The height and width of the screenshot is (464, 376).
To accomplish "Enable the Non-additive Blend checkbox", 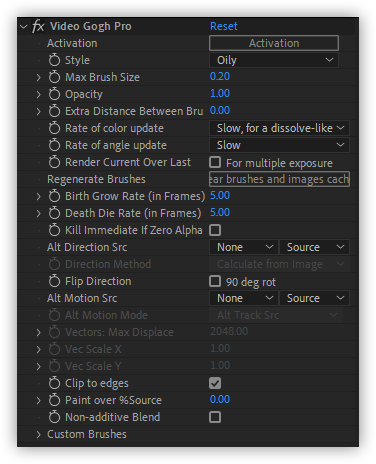I will coord(215,417).
